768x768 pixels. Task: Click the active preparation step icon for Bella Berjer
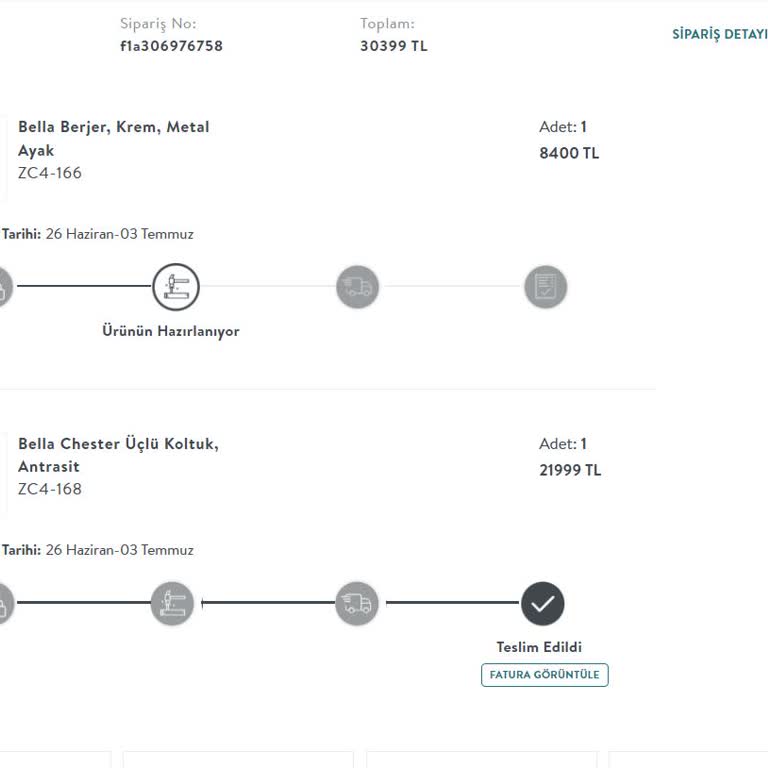[176, 287]
